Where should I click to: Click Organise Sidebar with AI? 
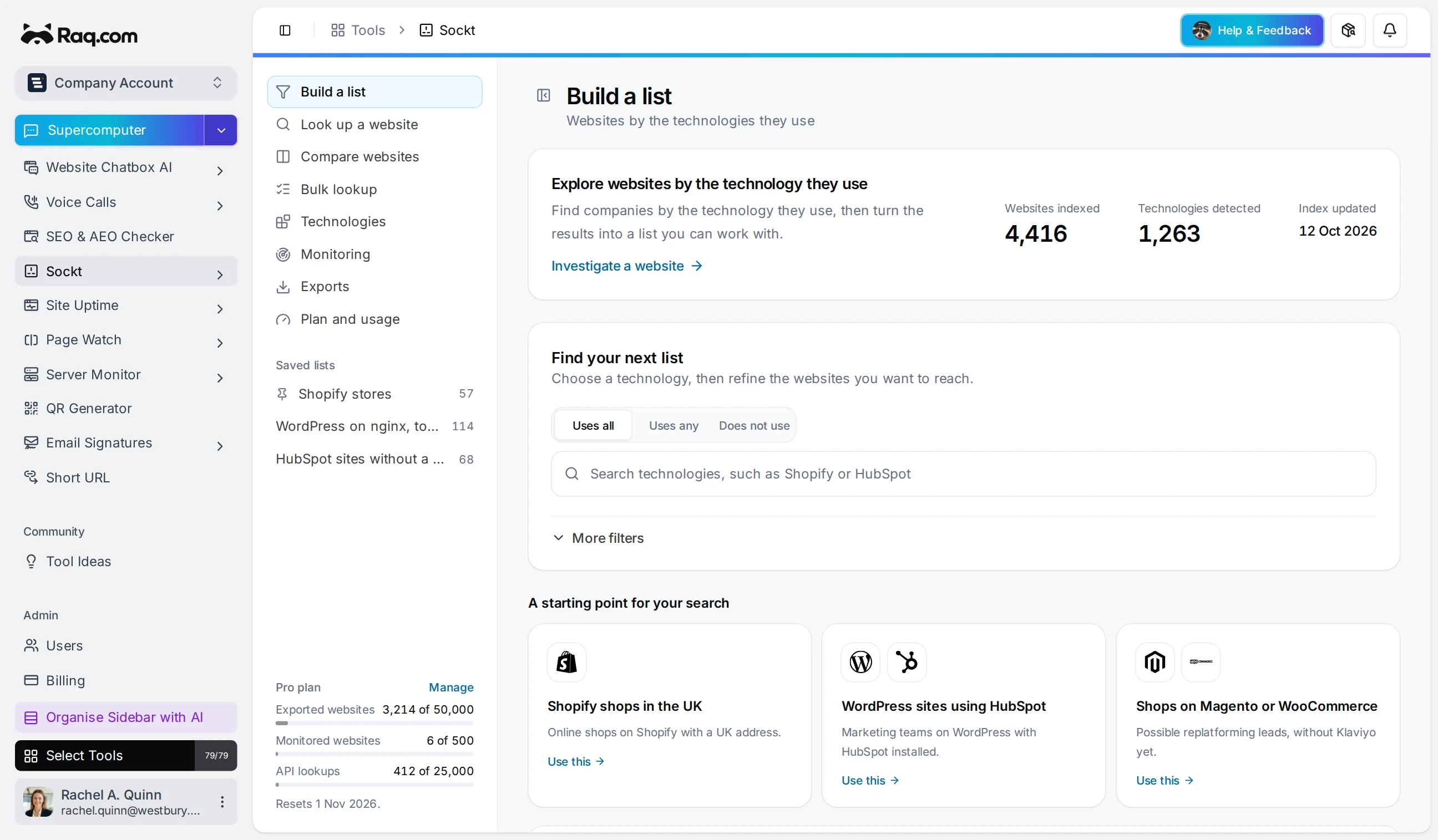coord(125,717)
